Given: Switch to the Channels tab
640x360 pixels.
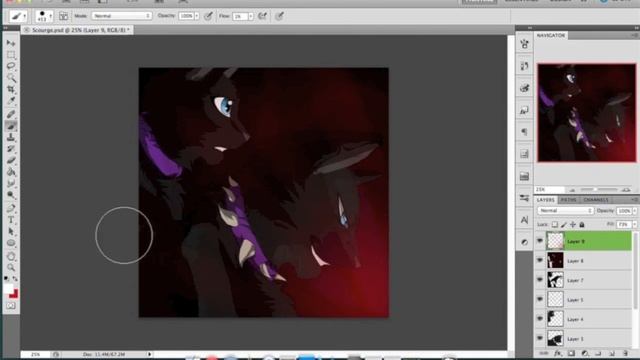Looking at the screenshot, I should (x=596, y=200).
